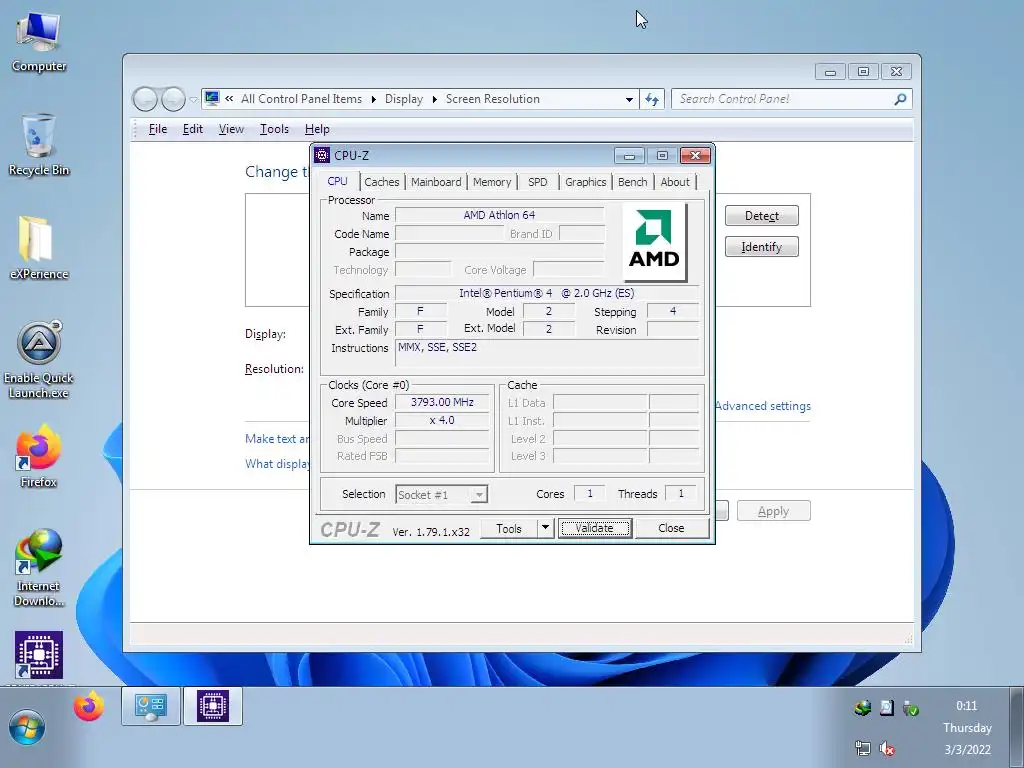1024x768 pixels.
Task: Select the Firefox desktop shortcut
Action: [x=39, y=456]
